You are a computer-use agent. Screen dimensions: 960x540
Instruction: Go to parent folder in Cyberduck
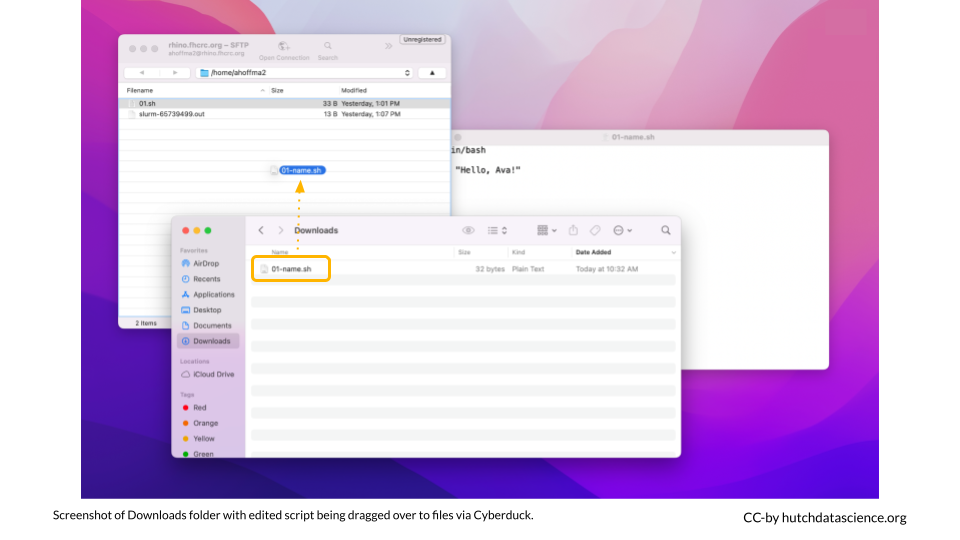432,73
